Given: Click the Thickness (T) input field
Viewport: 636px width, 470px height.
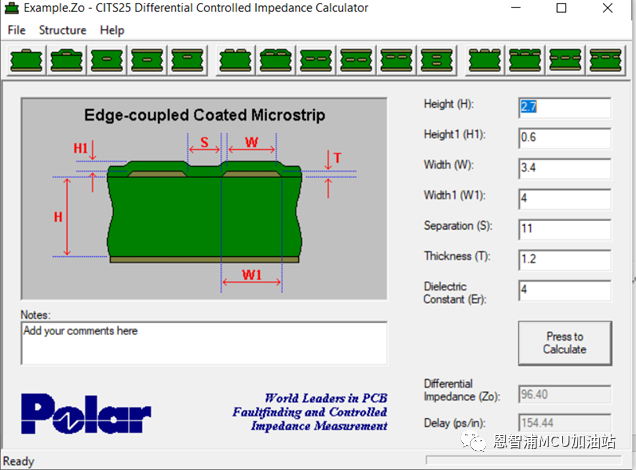Looking at the screenshot, I should [x=563, y=259].
